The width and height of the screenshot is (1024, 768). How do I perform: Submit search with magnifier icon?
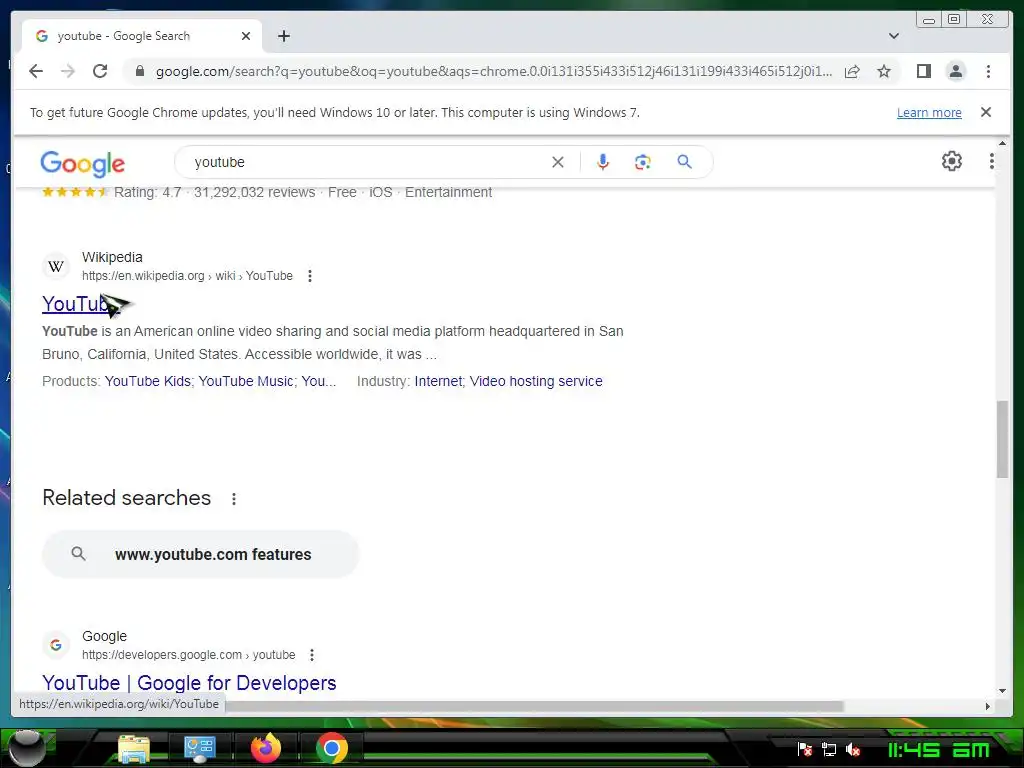click(684, 161)
